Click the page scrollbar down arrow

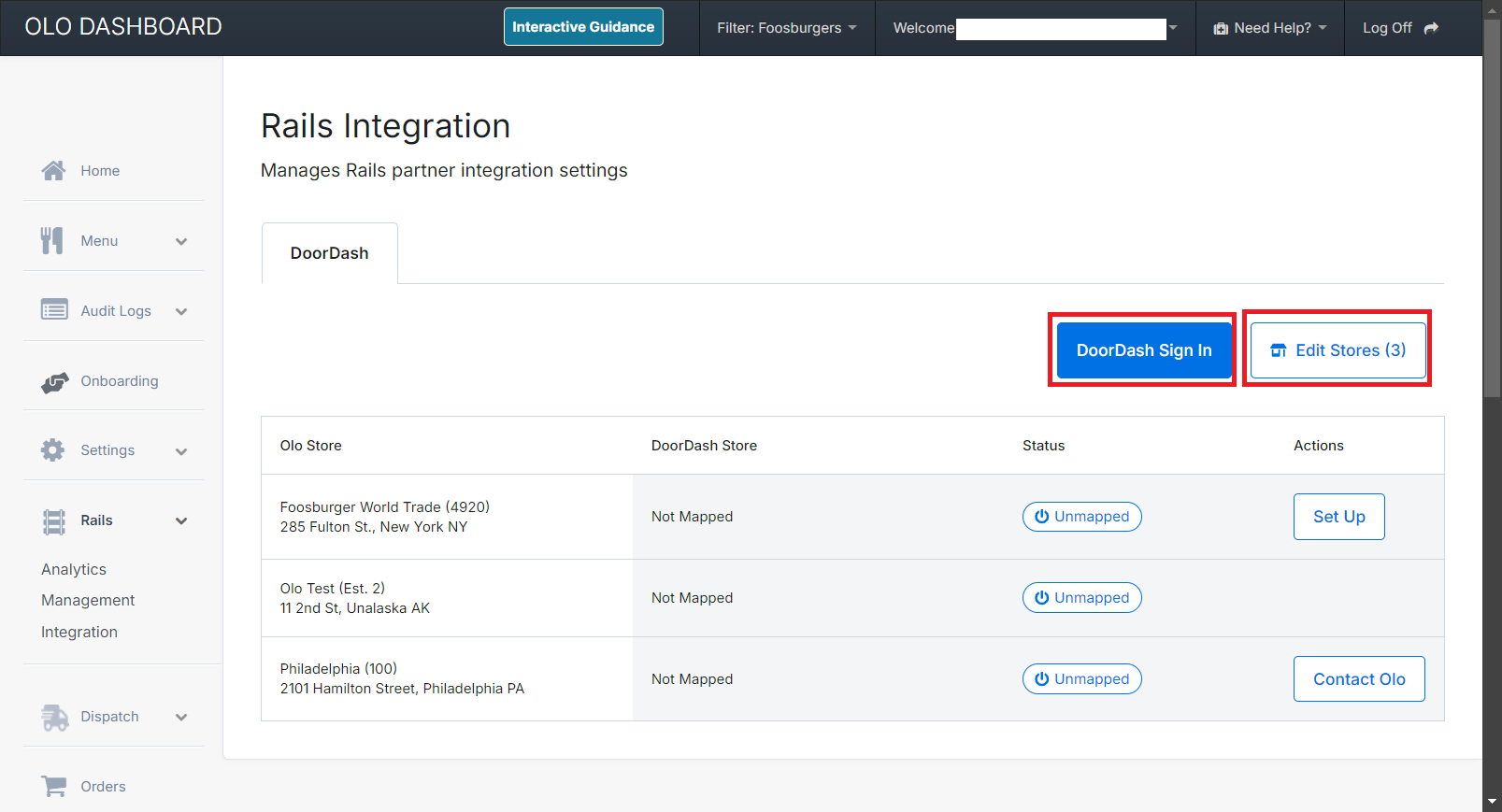1492,803
